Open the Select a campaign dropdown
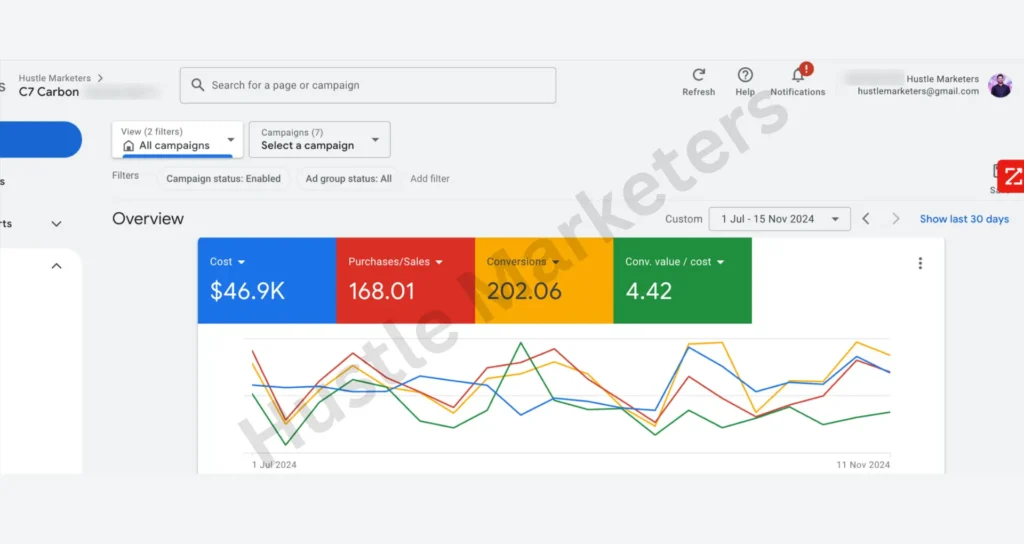Viewport: 1024px width, 544px height. pyautogui.click(x=319, y=139)
